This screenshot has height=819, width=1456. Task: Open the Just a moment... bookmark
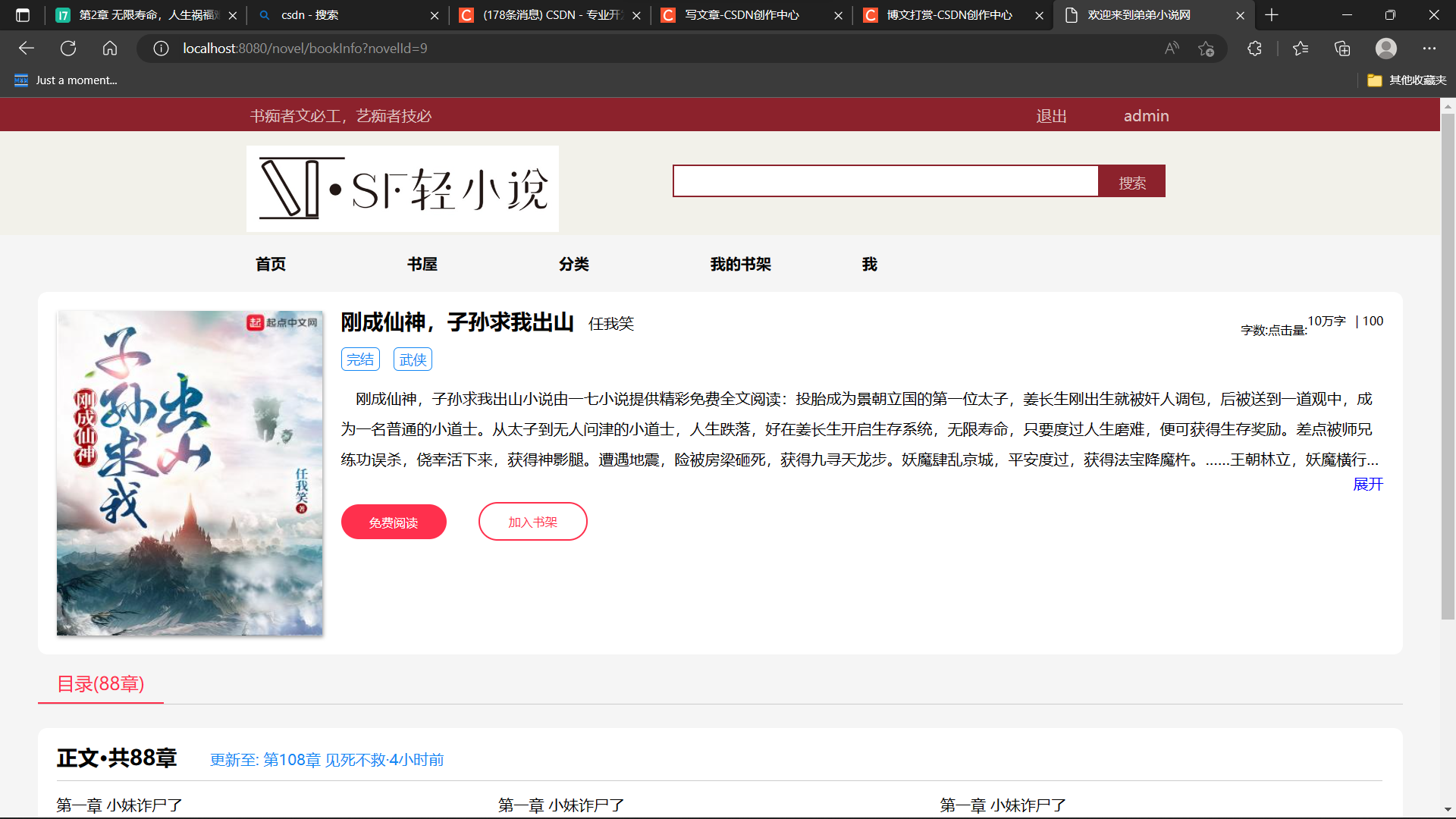[66, 80]
